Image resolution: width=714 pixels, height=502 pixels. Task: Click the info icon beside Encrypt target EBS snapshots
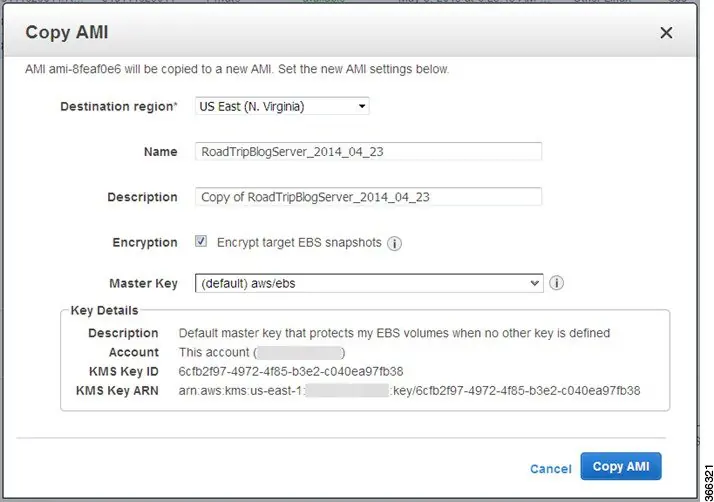click(x=394, y=243)
